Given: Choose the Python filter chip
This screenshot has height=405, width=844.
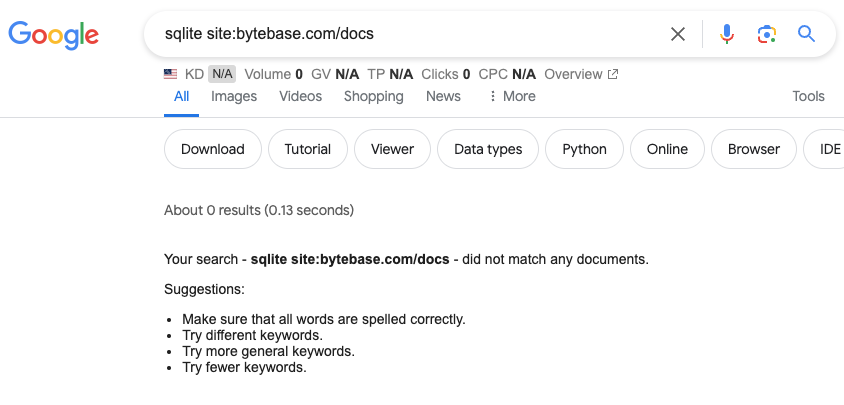Looking at the screenshot, I should (x=584, y=149).
